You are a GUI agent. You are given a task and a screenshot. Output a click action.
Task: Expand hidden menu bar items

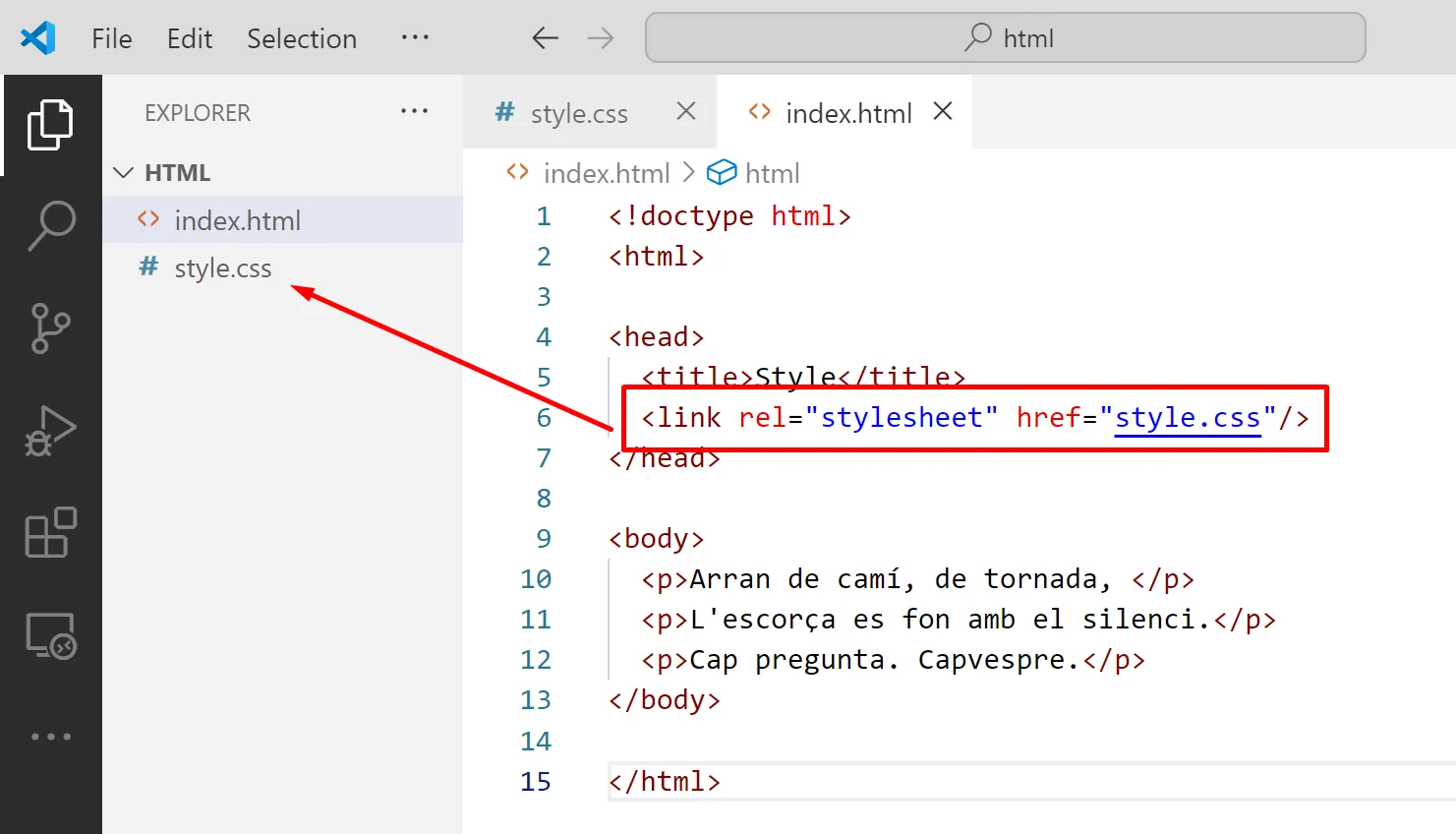(415, 37)
